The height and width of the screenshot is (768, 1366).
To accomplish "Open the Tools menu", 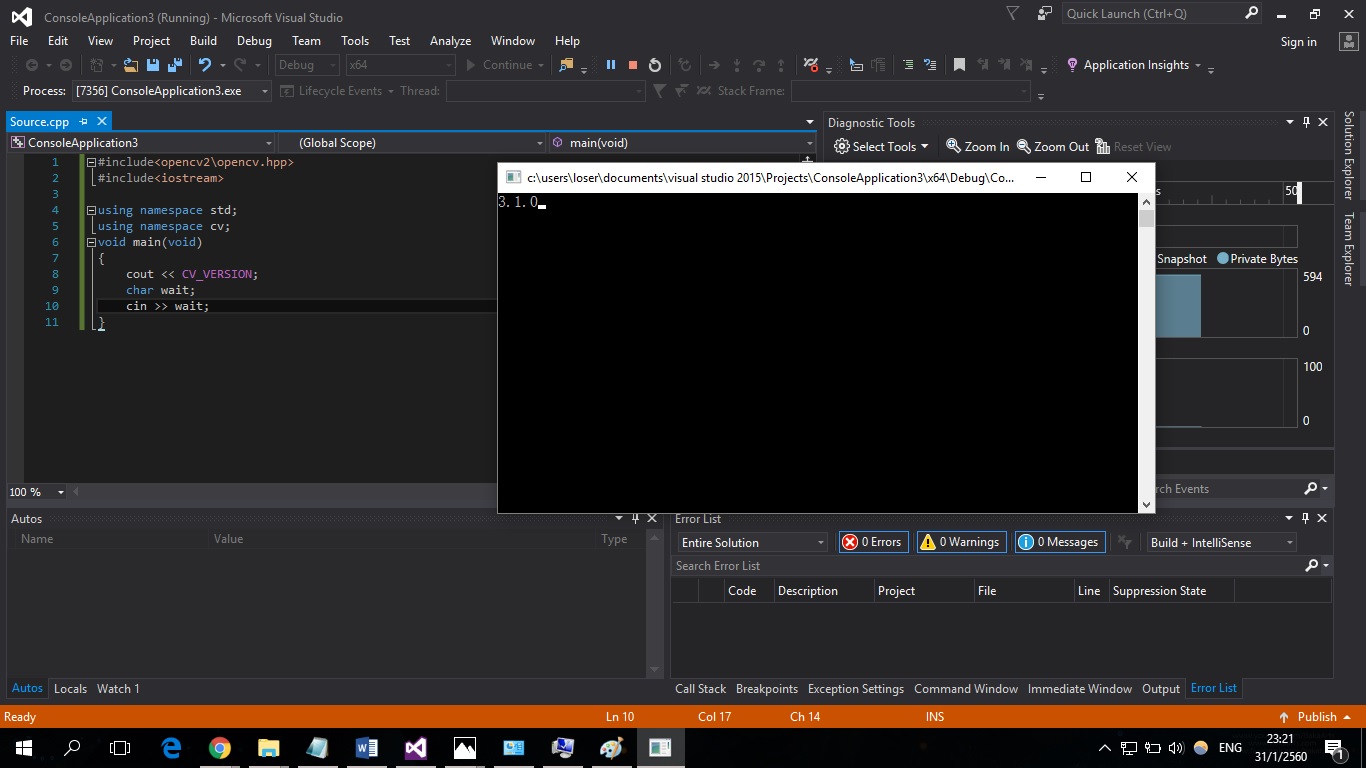I will (355, 41).
